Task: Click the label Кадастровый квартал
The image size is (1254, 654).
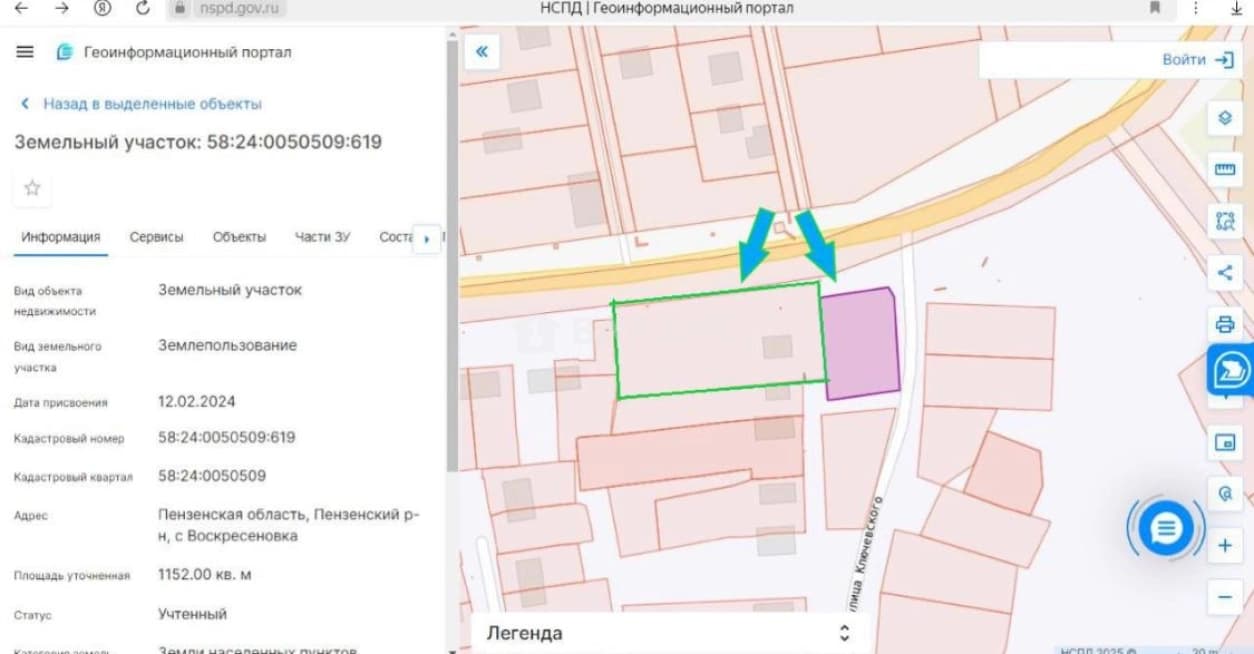Action: (73, 477)
